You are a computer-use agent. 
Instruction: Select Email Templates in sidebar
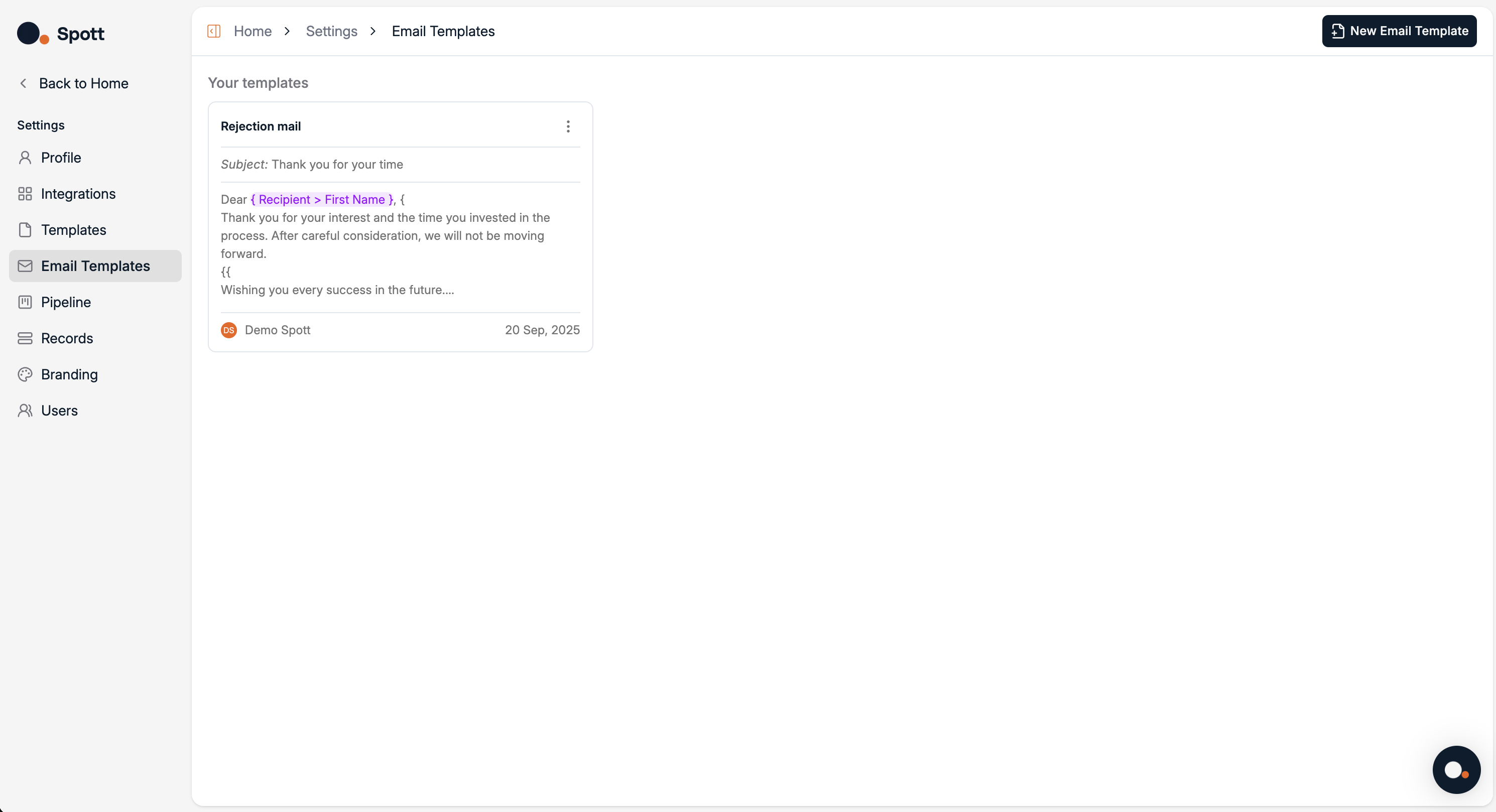click(x=95, y=266)
